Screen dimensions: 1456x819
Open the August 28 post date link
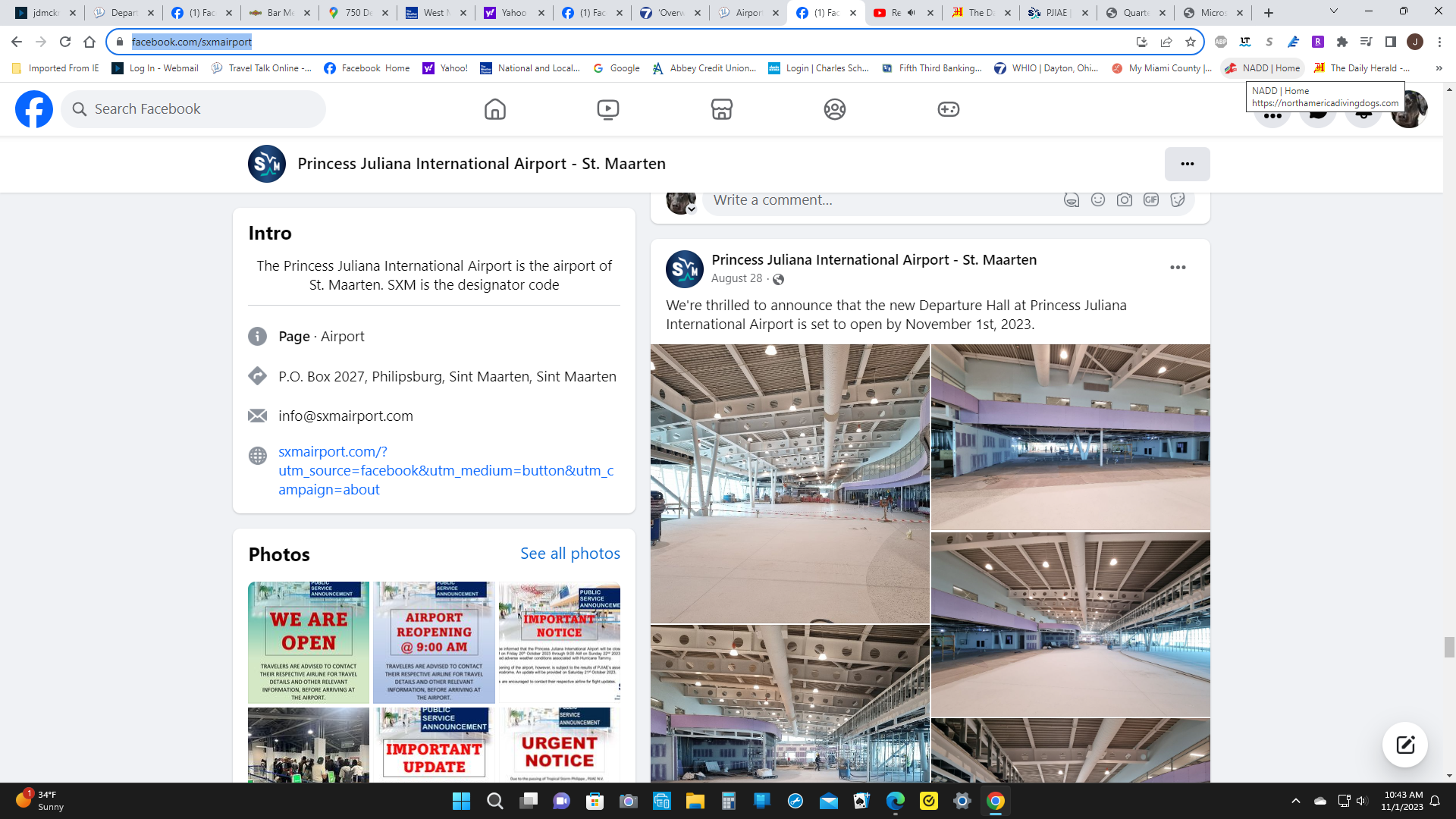736,278
